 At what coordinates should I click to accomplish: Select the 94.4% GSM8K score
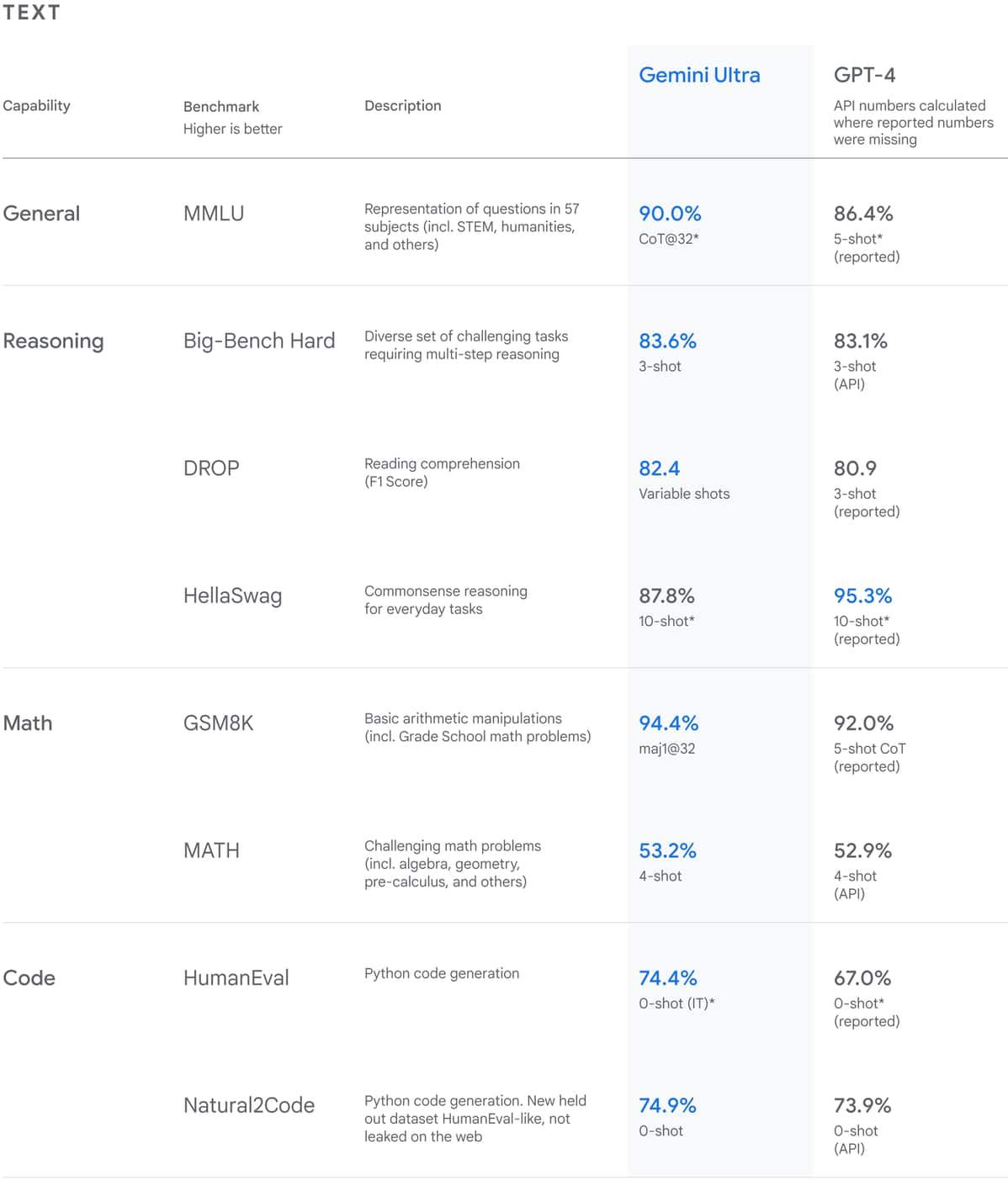pyautogui.click(x=669, y=723)
